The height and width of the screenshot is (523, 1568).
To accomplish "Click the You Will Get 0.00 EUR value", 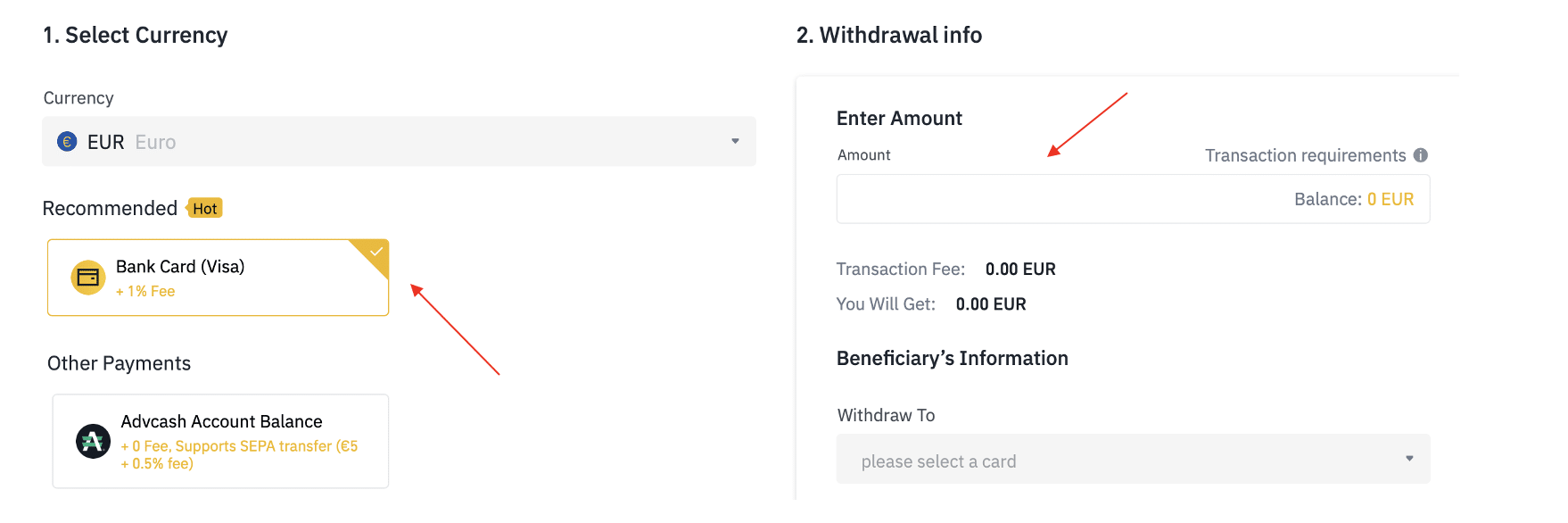I will tap(991, 304).
